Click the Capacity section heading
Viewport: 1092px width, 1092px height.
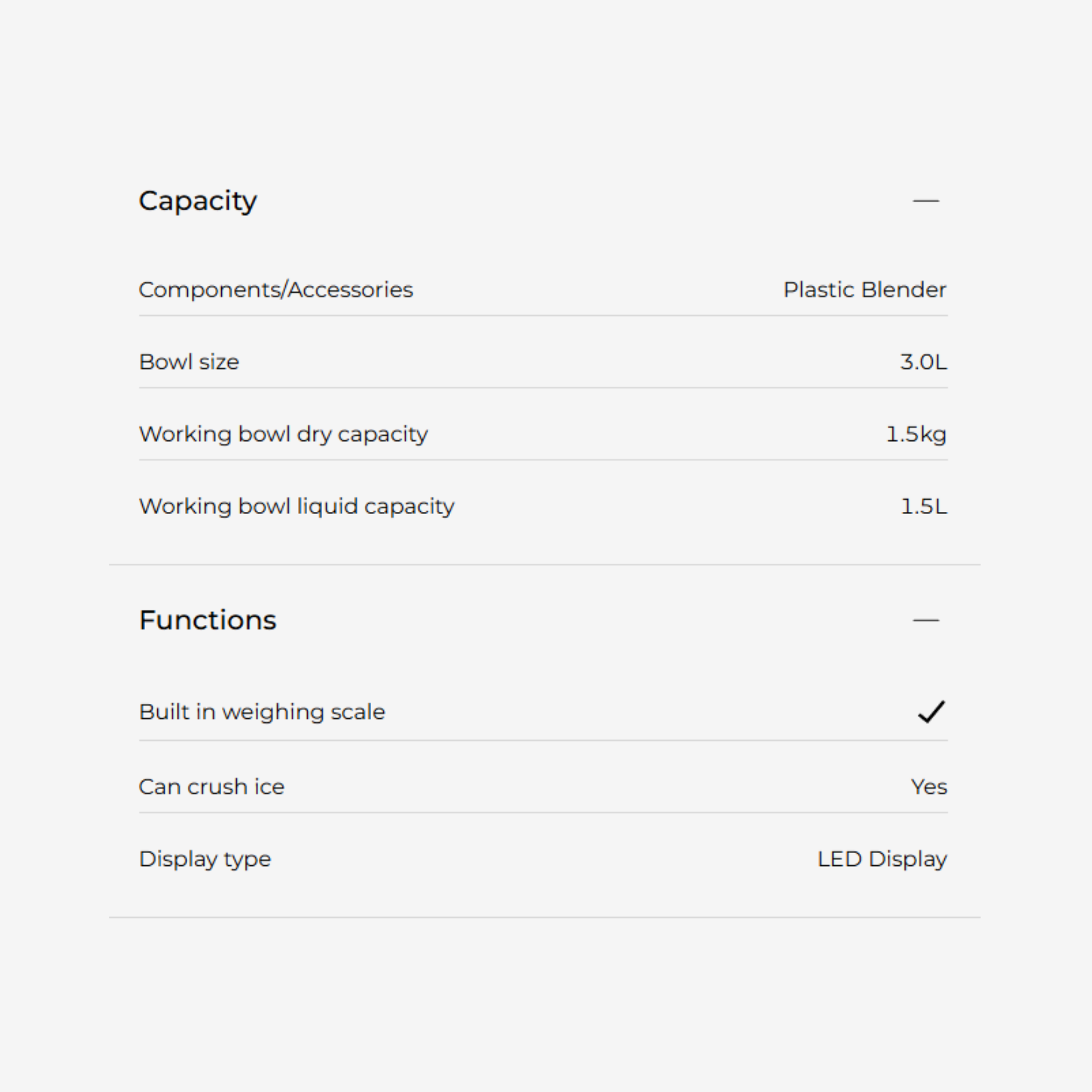[x=198, y=200]
